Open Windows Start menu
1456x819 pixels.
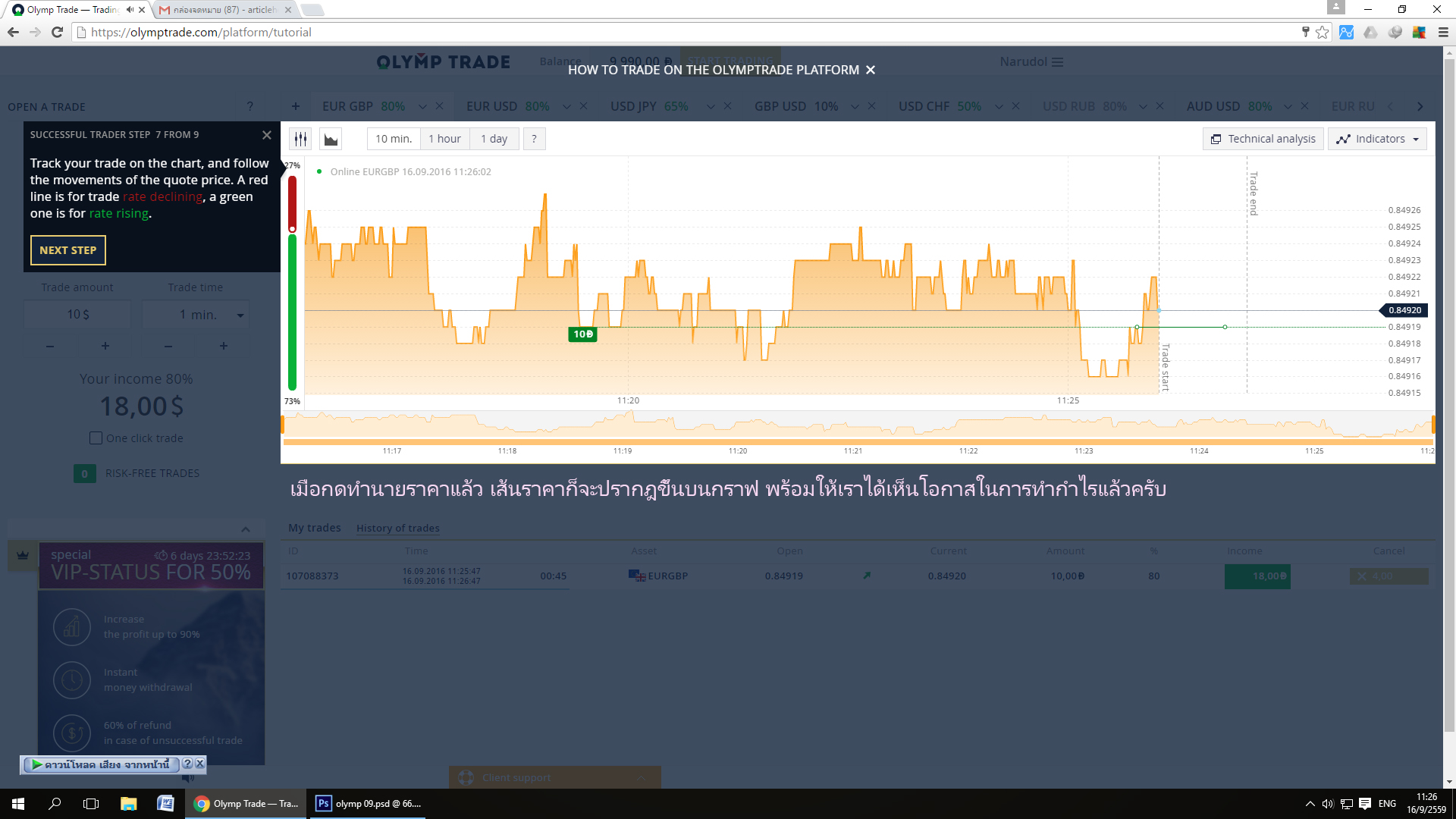coord(18,804)
